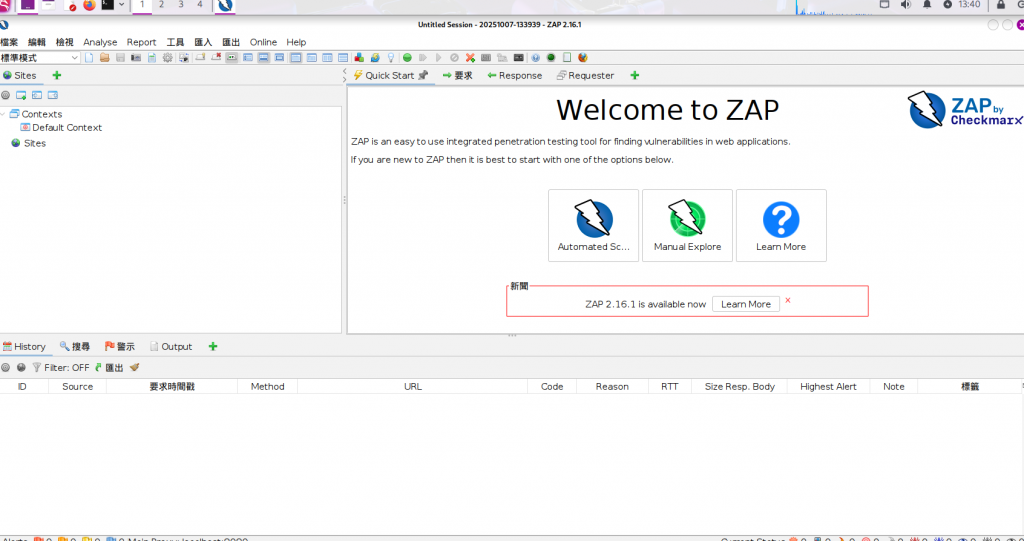Click Hide unpinned tabs icon with red X
Image resolution: width=1024 pixels, height=541 pixels.
pos(216,57)
